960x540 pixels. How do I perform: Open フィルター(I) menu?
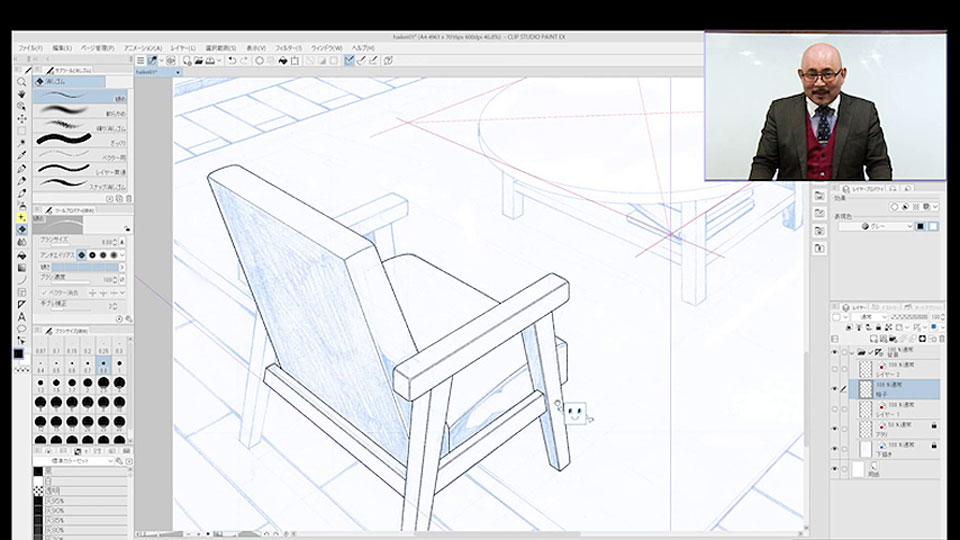(288, 48)
